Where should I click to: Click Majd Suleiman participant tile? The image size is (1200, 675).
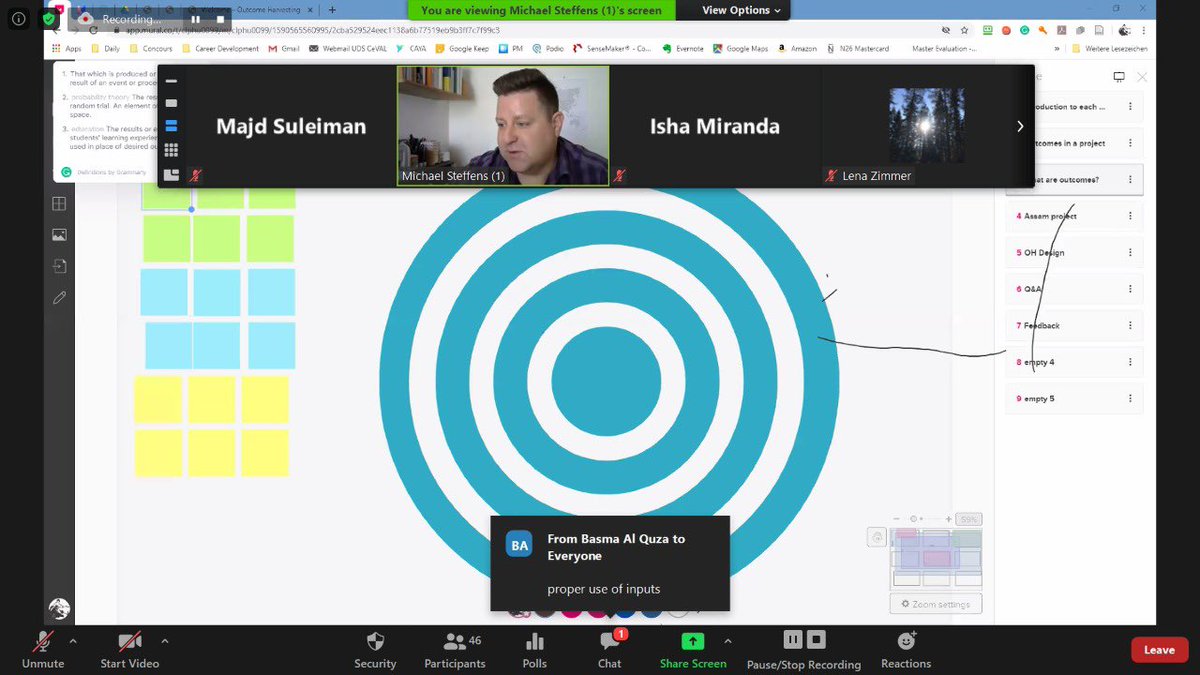coord(291,126)
